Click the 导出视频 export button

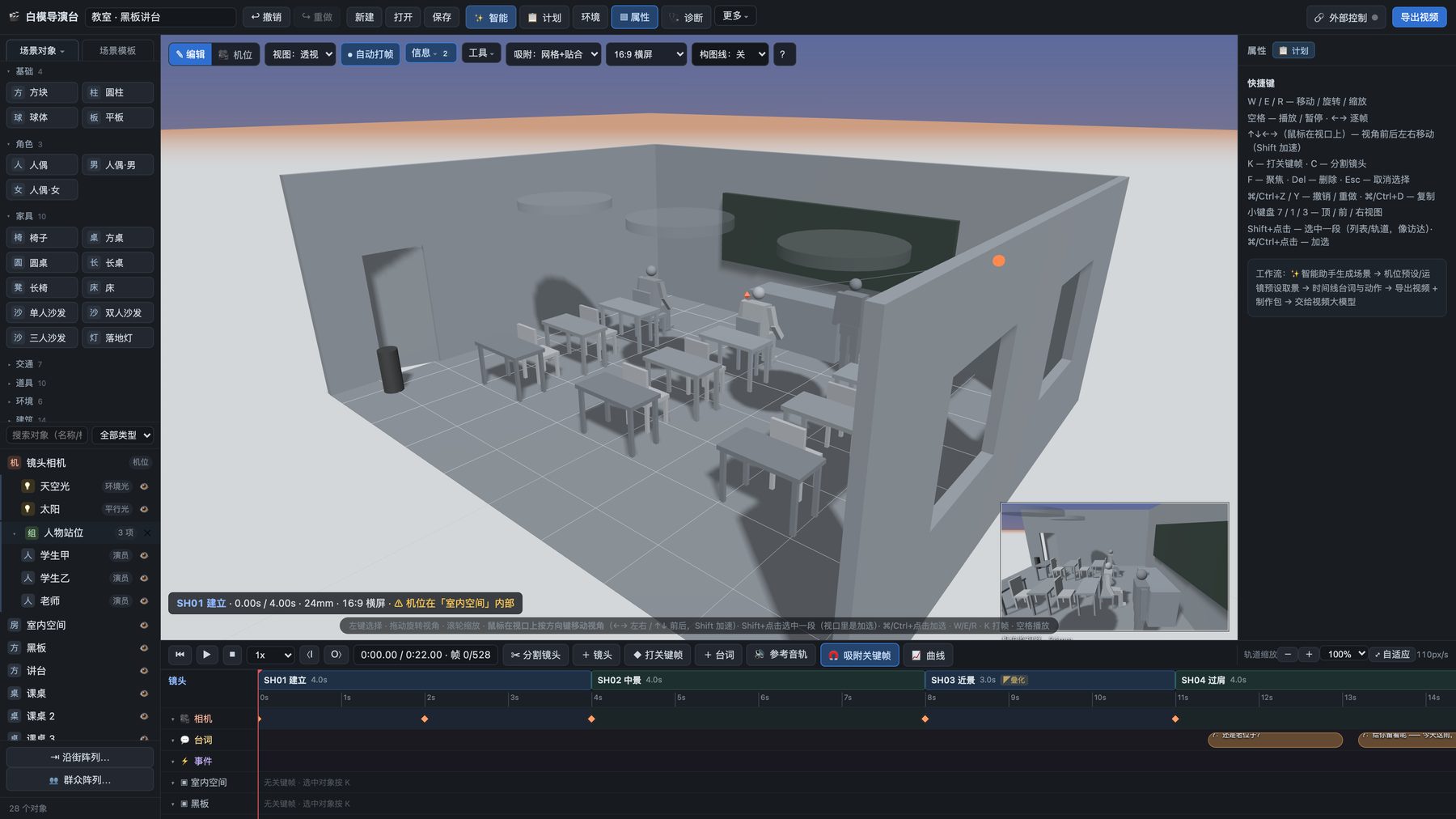pos(1419,17)
